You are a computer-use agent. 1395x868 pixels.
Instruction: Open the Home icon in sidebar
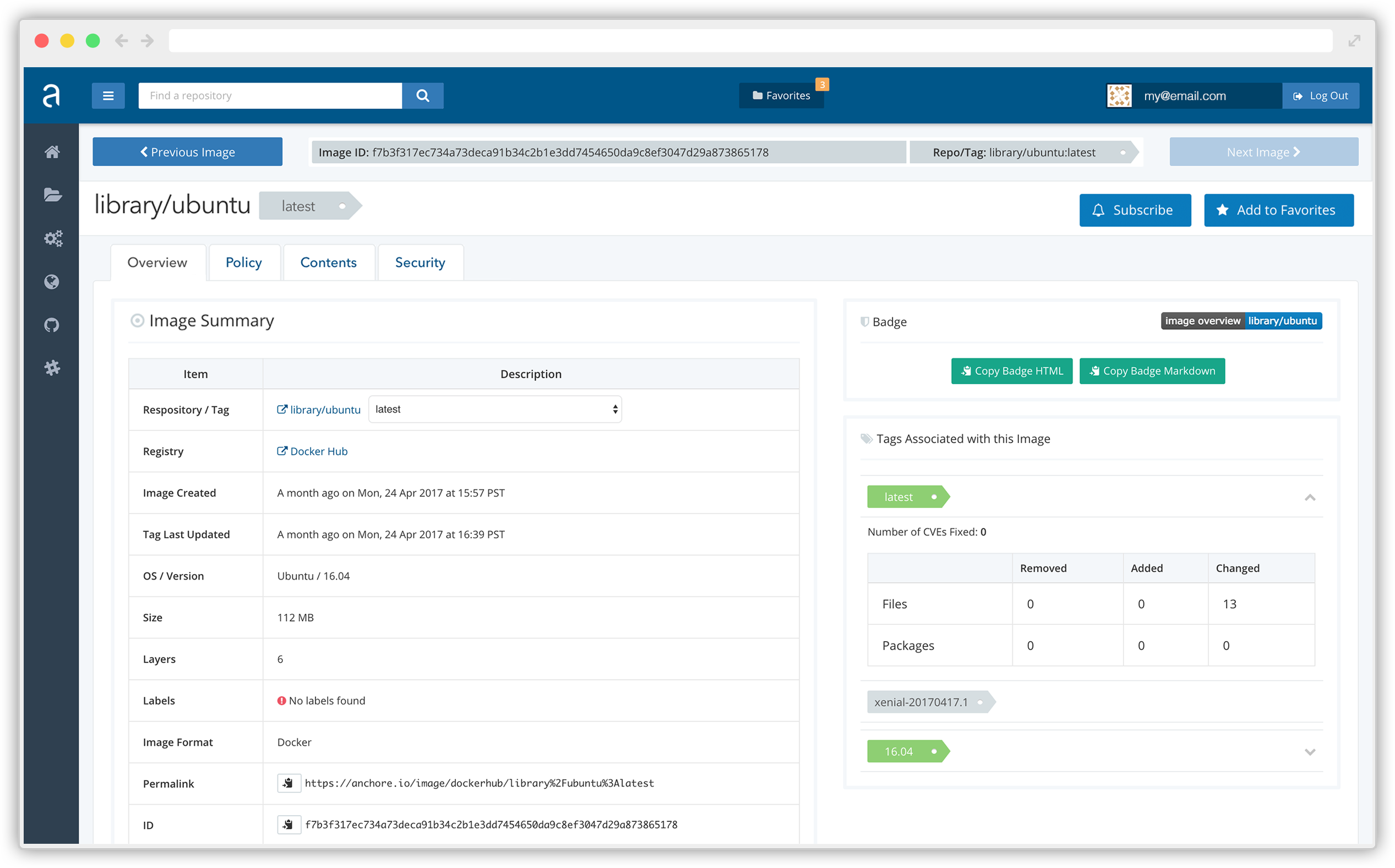pos(52,151)
